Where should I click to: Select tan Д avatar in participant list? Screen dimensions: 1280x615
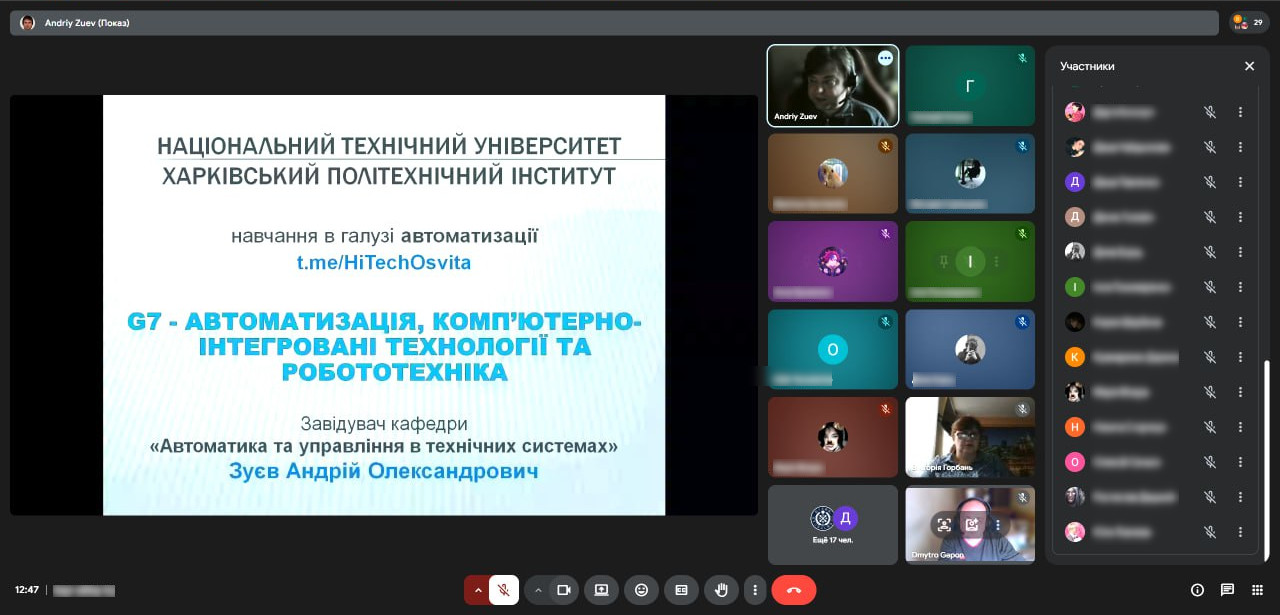(1075, 217)
